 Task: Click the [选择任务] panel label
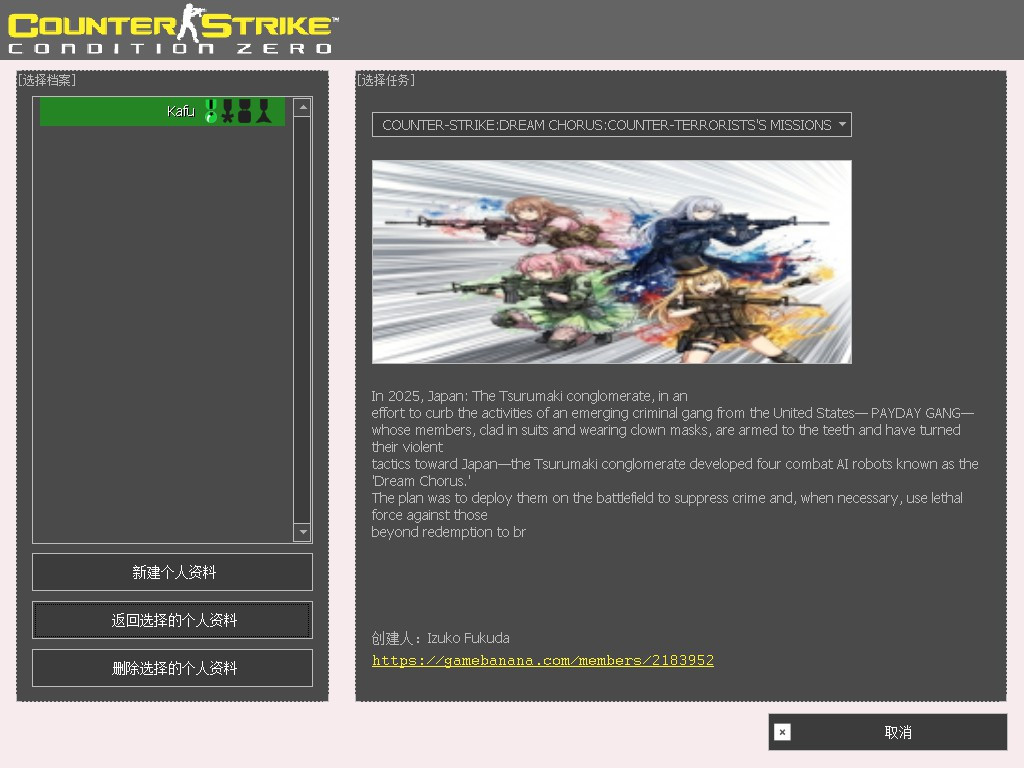pos(385,80)
